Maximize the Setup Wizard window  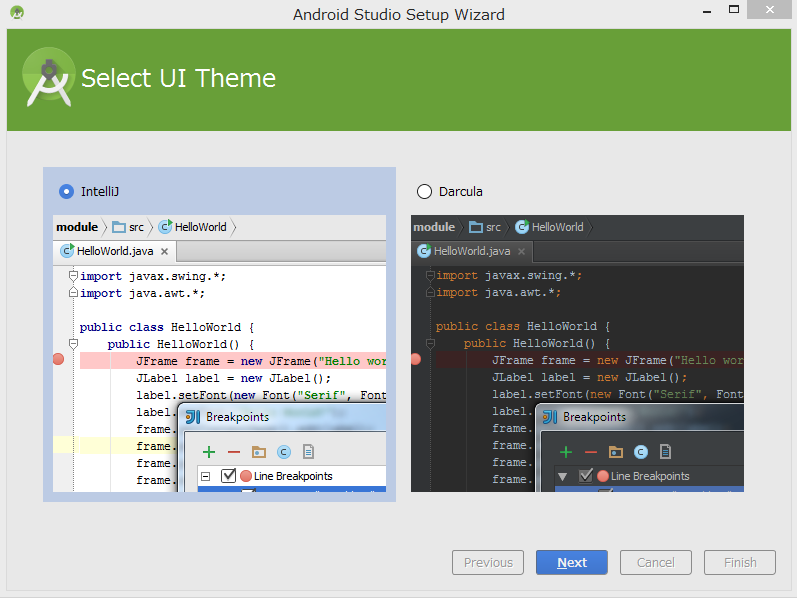733,10
